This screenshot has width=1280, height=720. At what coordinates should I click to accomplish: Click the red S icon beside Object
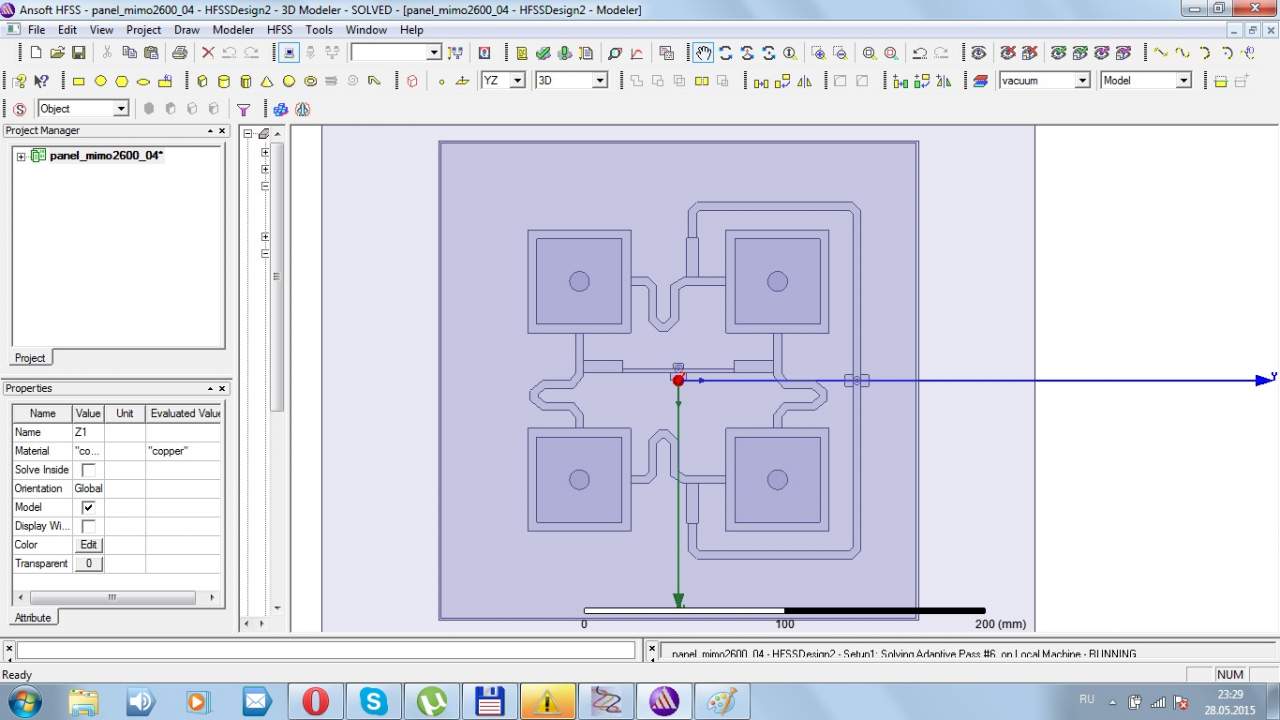(x=19, y=109)
